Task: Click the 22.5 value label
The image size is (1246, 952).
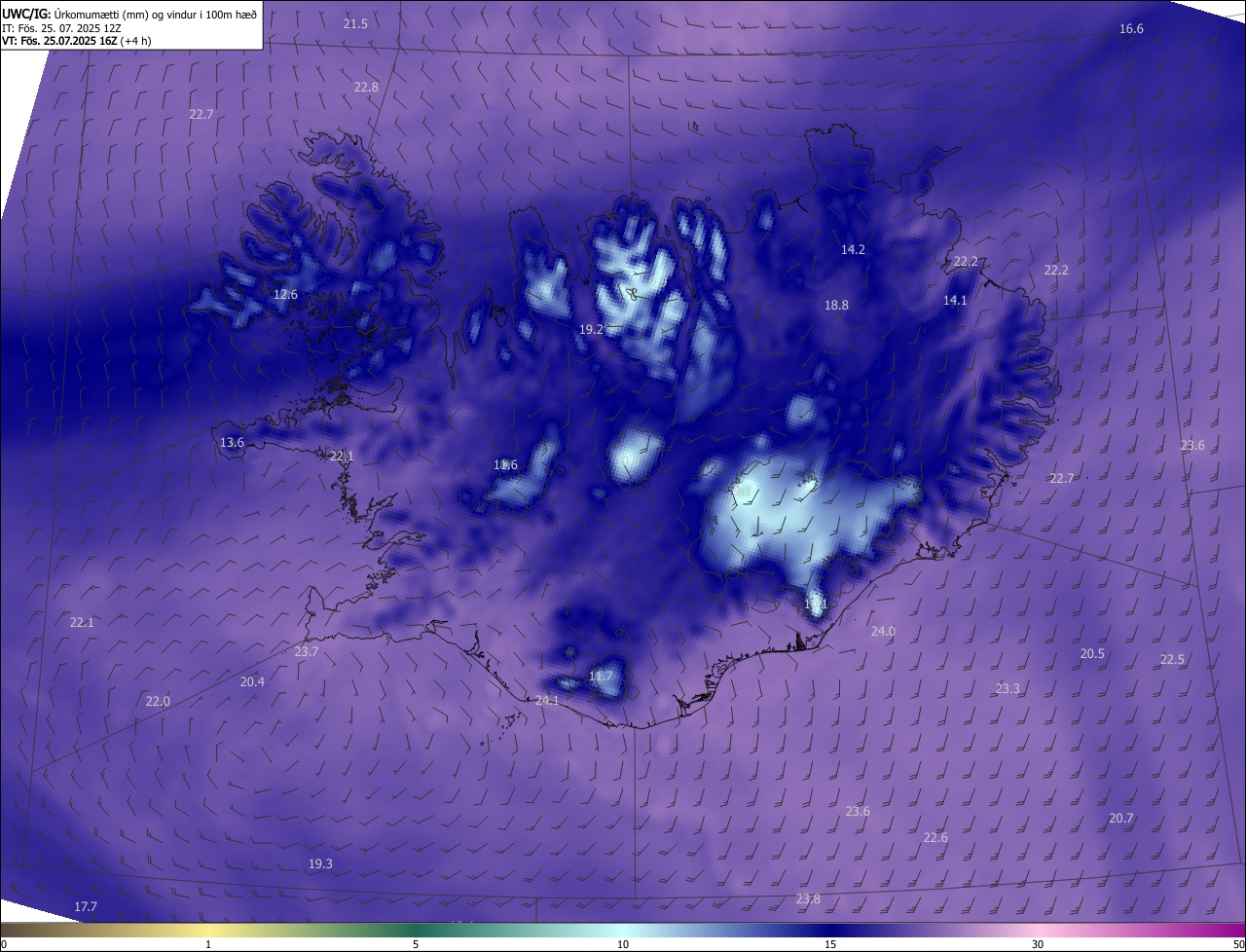Action: 1172,660
